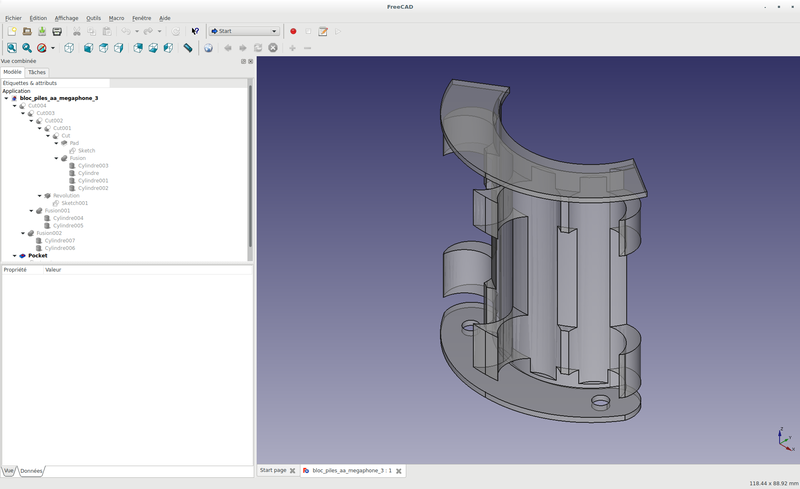Close the Start page tab
Image resolution: width=800 pixels, height=489 pixels.
coord(292,471)
